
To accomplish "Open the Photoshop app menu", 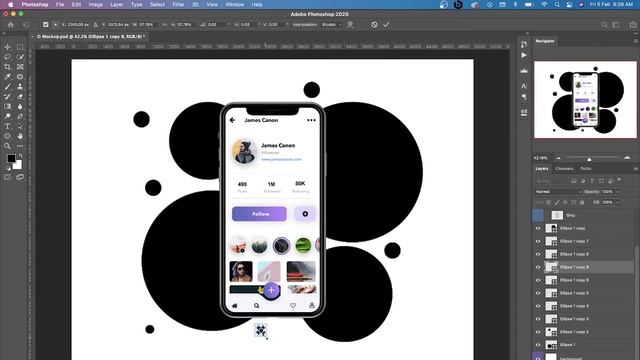I will click(35, 4).
